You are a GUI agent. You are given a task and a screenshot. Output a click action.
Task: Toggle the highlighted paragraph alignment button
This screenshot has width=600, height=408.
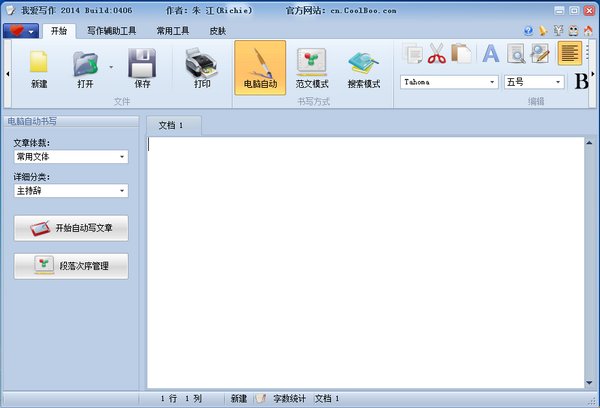click(x=570, y=53)
